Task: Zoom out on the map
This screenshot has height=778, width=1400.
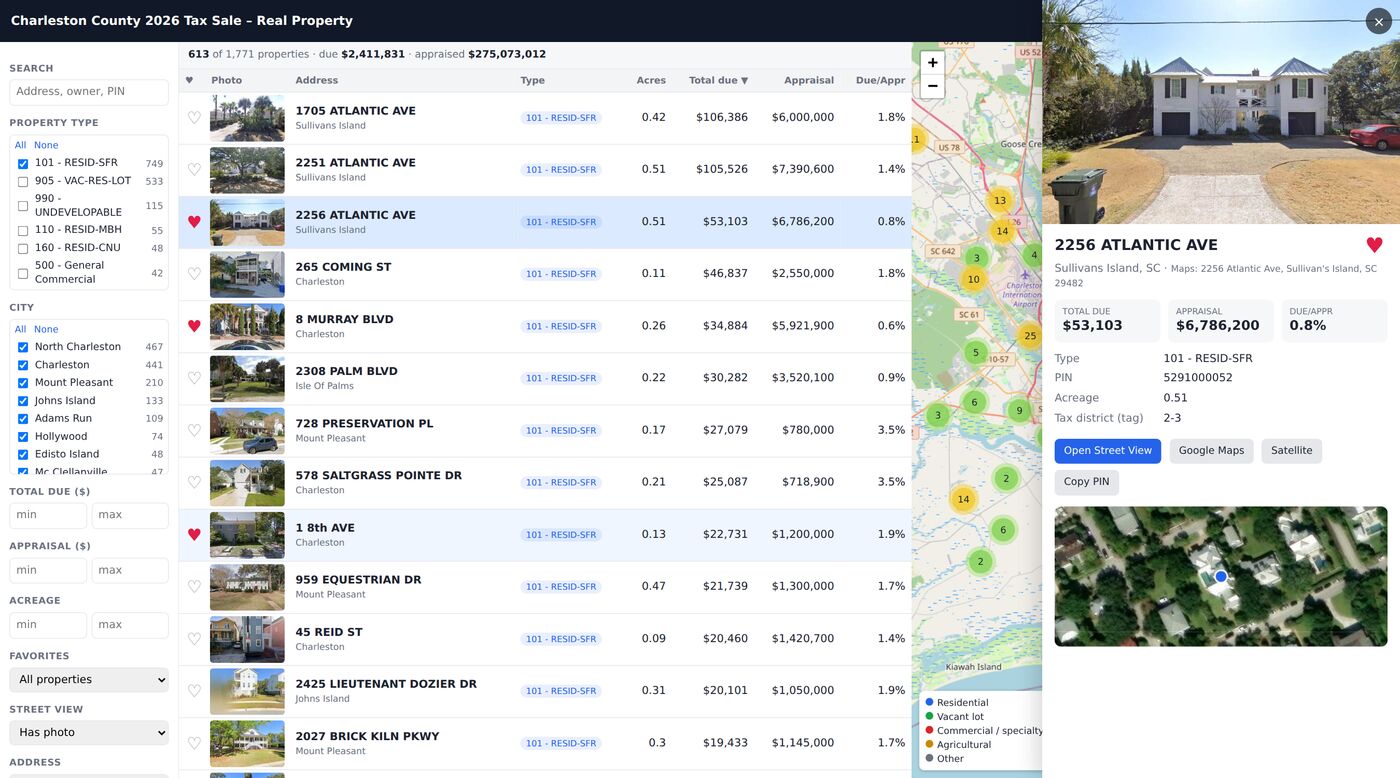Action: pyautogui.click(x=932, y=86)
